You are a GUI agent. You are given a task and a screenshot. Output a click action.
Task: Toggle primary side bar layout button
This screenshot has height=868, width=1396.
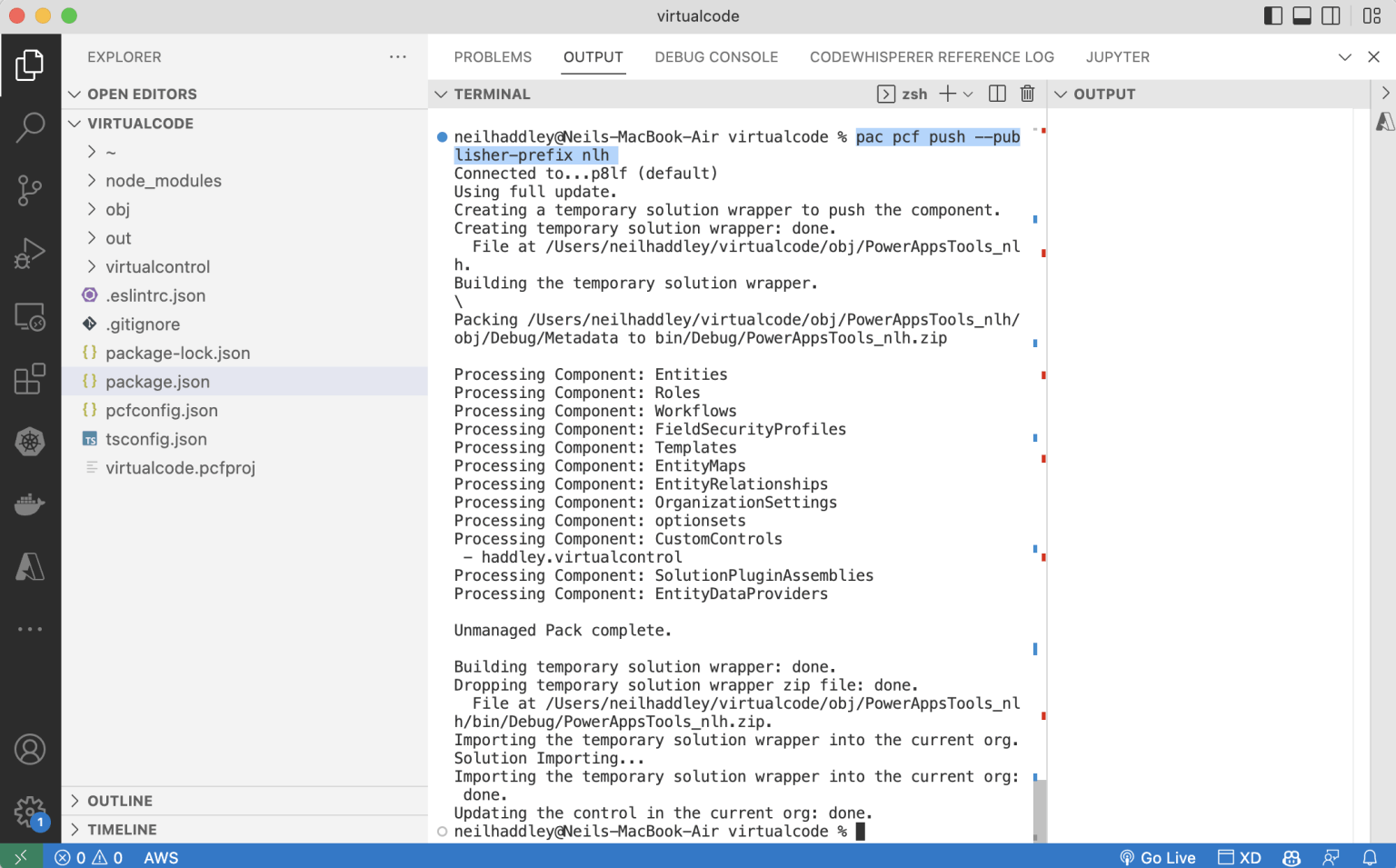point(1273,15)
